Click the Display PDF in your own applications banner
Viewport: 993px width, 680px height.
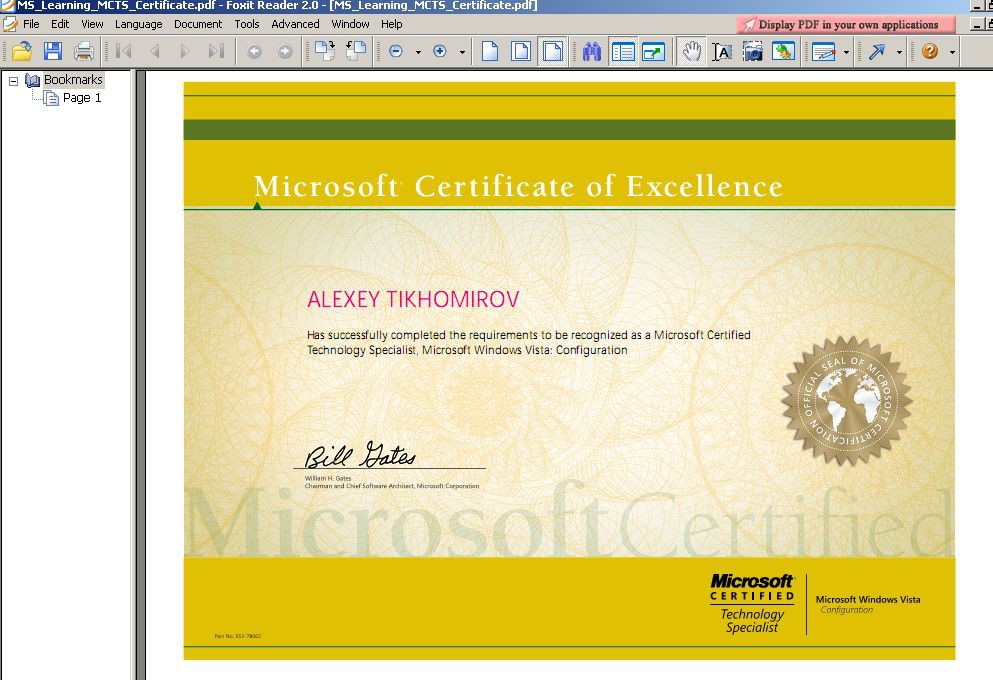click(845, 25)
